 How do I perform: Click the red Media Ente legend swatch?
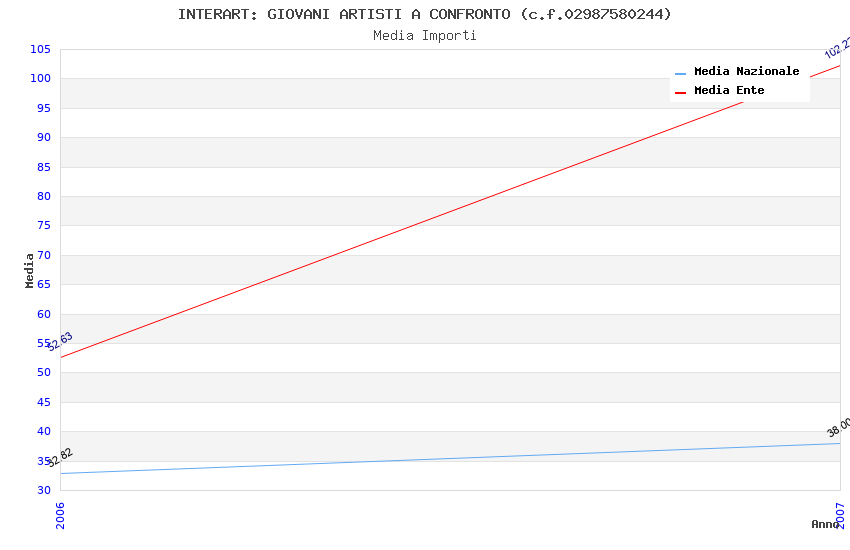click(680, 93)
